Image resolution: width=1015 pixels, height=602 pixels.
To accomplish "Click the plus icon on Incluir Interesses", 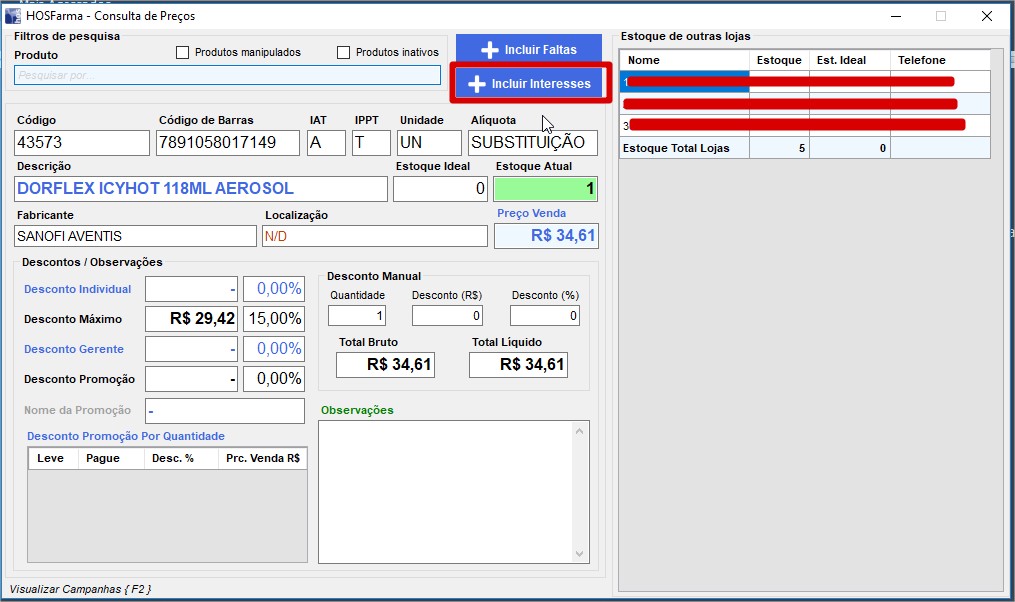I will 477,84.
